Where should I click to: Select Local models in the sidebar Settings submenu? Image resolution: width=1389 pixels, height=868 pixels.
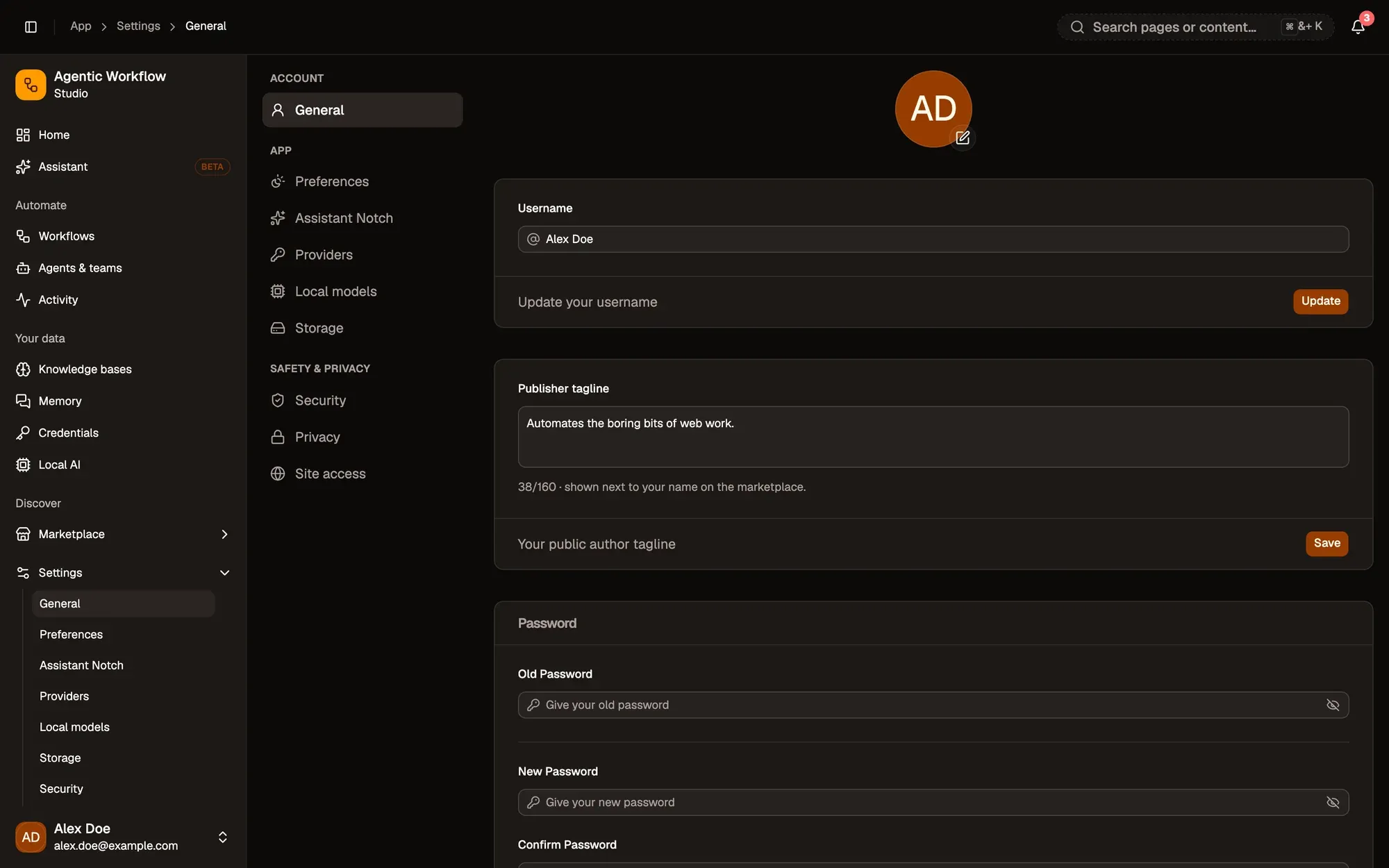click(124, 727)
